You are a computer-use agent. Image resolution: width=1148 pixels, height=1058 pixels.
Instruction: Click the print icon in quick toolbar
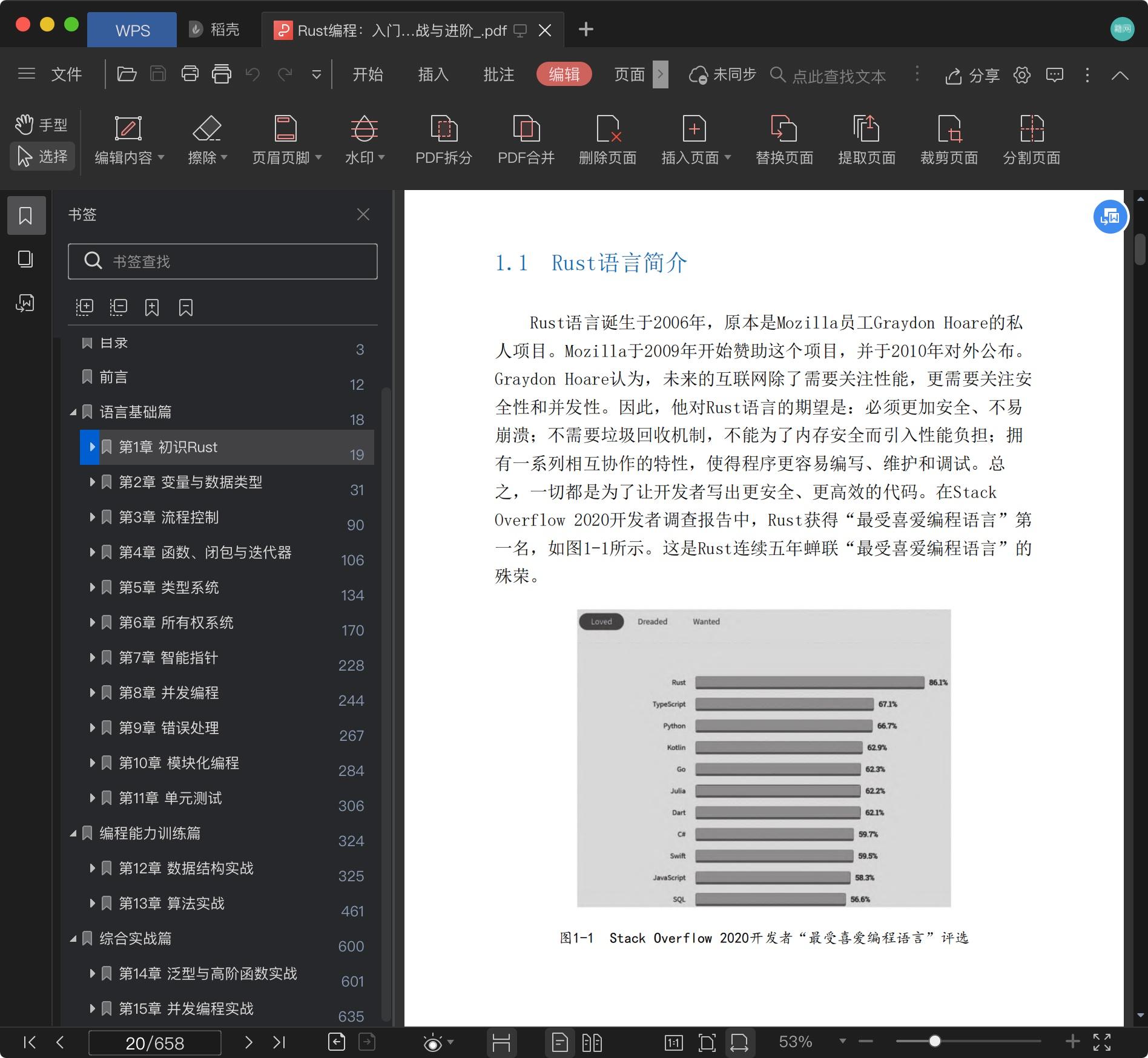(x=190, y=74)
